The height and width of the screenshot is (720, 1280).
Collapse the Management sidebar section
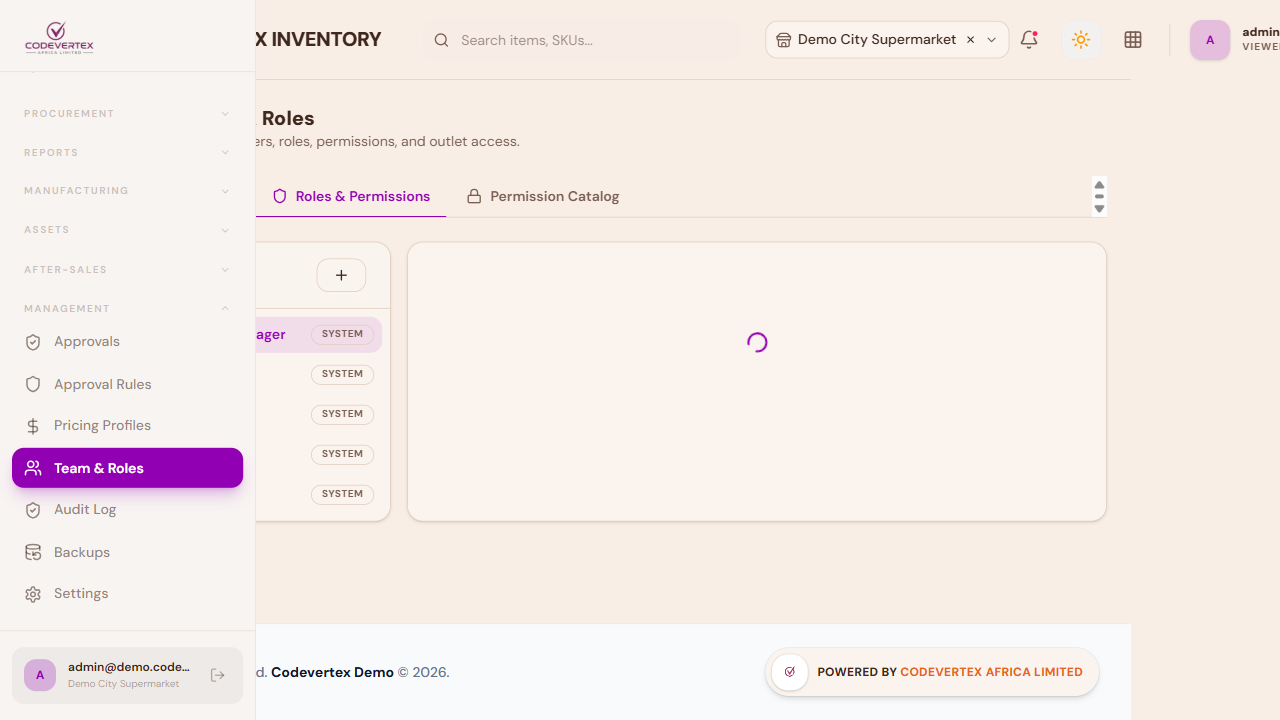127,309
